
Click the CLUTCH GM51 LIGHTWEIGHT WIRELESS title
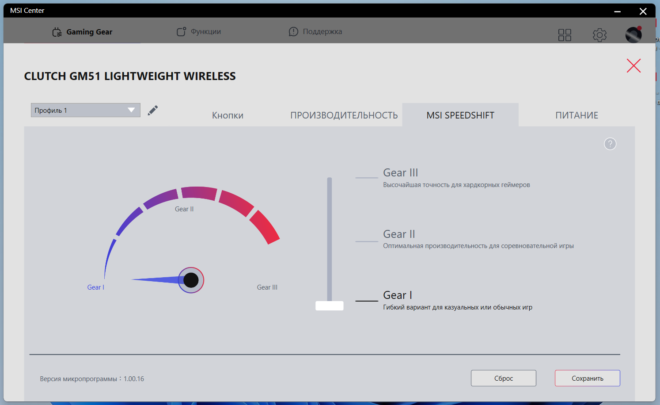tap(130, 76)
